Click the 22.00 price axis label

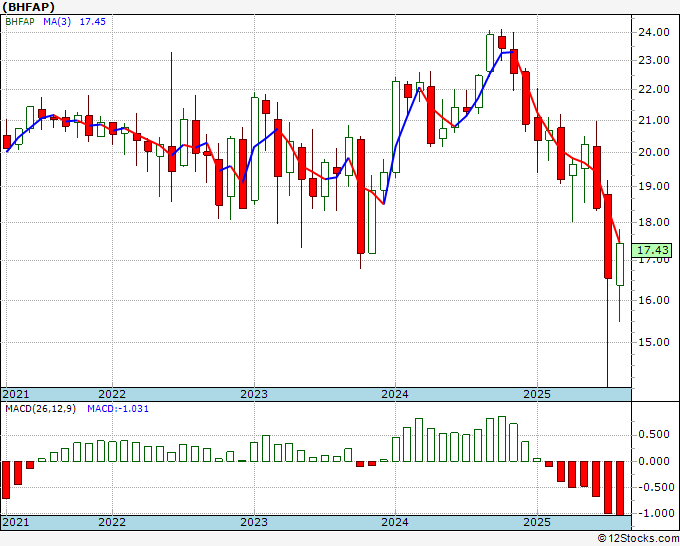pos(653,90)
